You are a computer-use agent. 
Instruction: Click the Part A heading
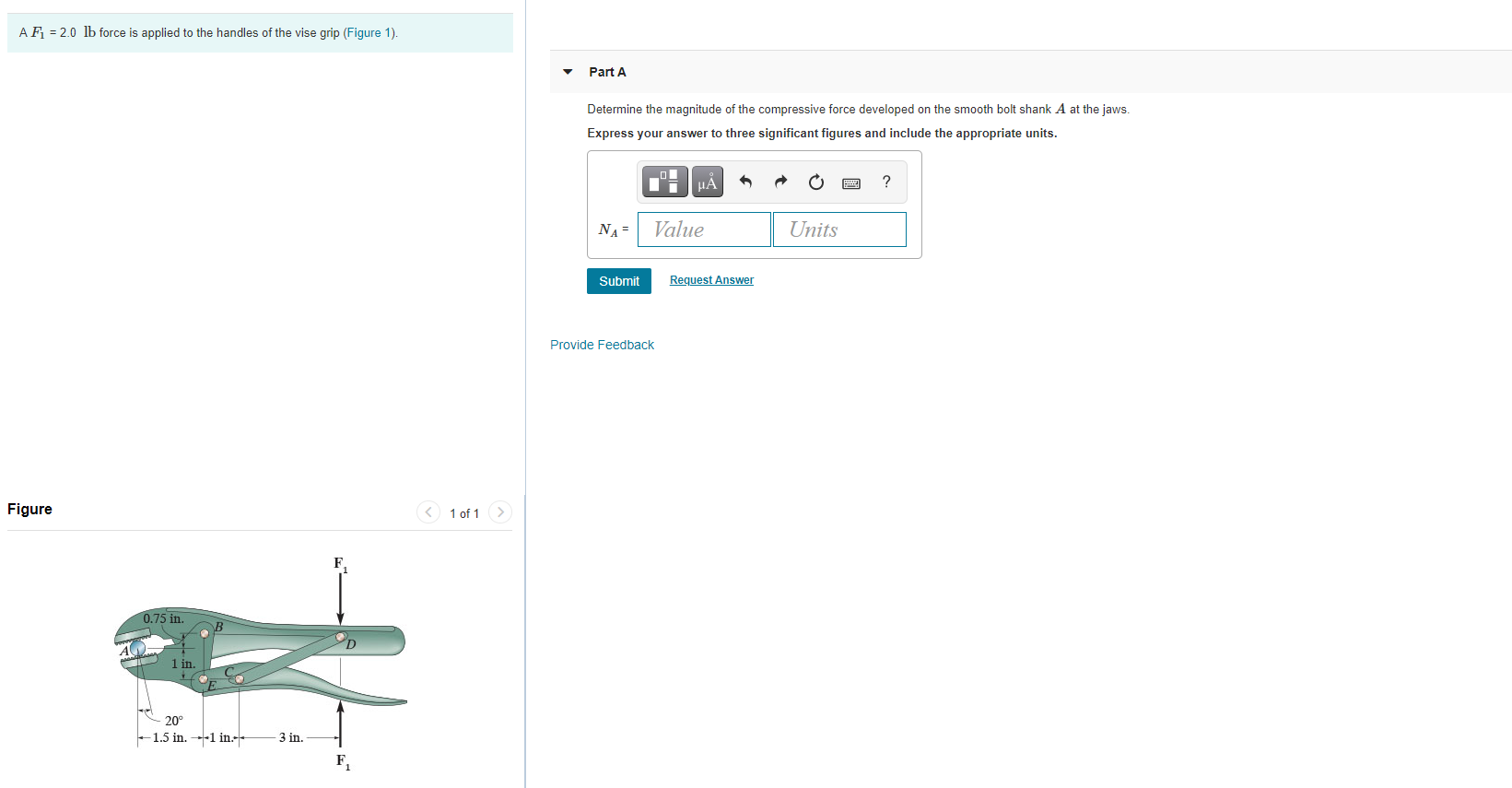point(607,72)
